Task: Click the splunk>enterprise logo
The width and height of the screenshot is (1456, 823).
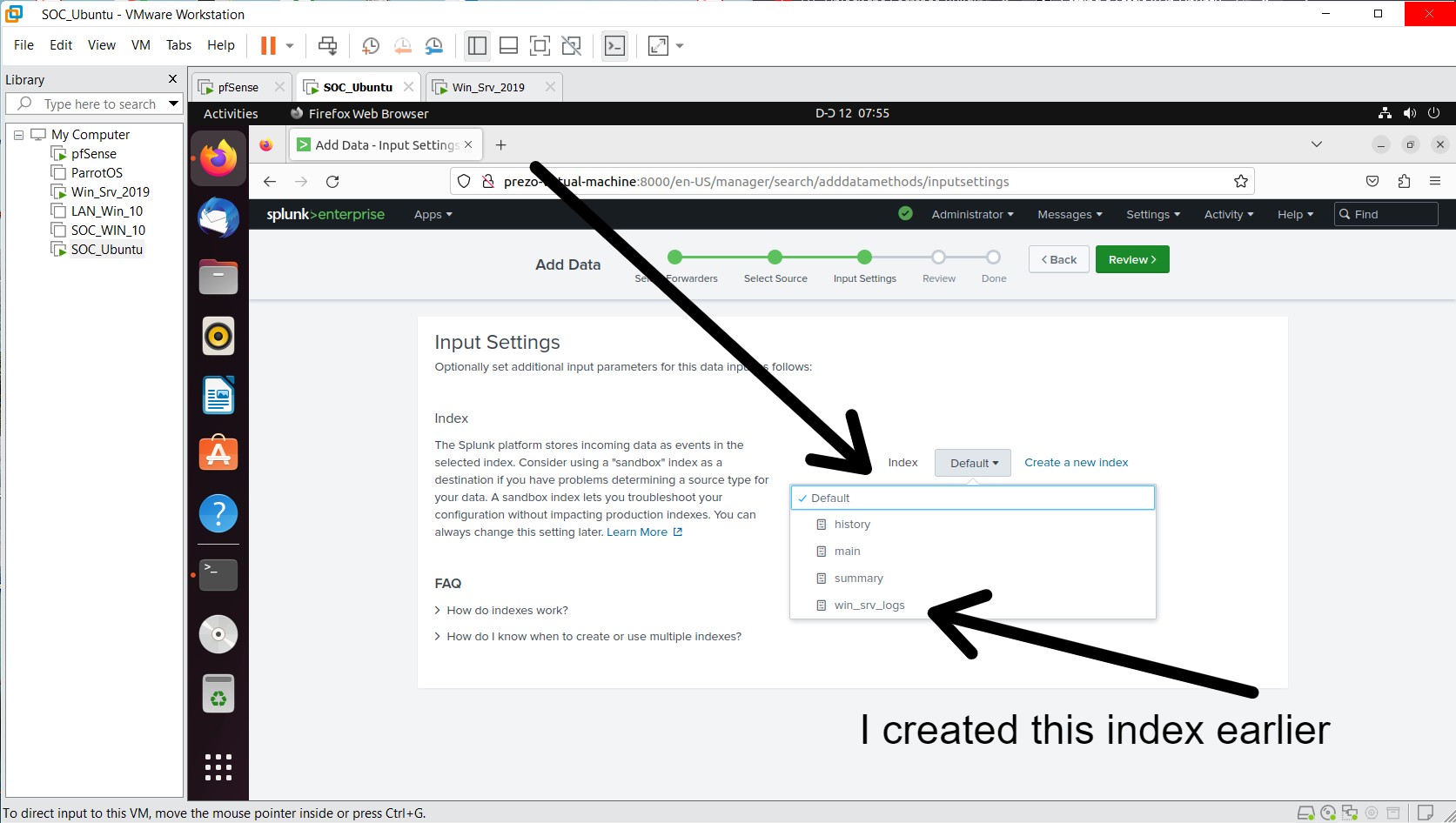Action: [325, 214]
